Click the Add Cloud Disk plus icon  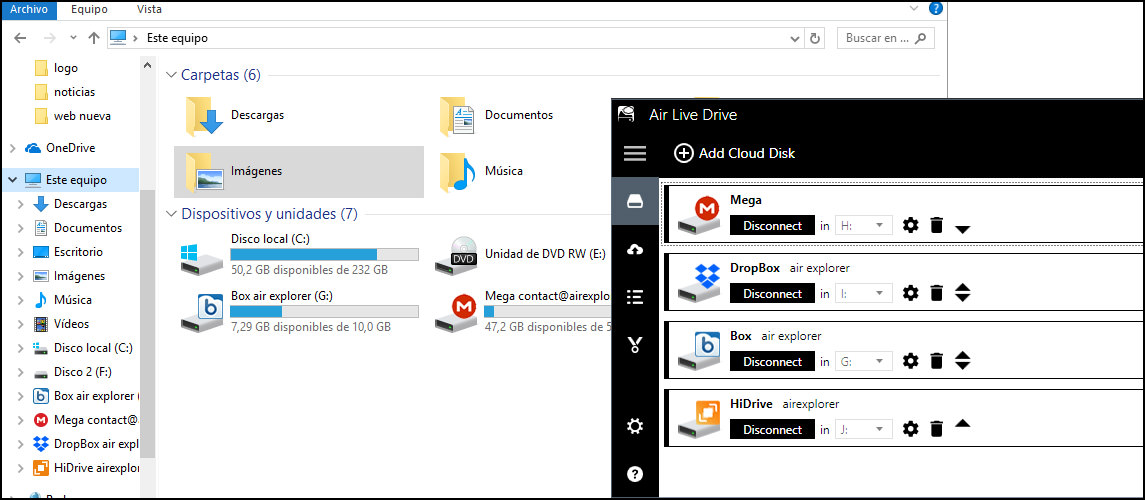coord(683,153)
